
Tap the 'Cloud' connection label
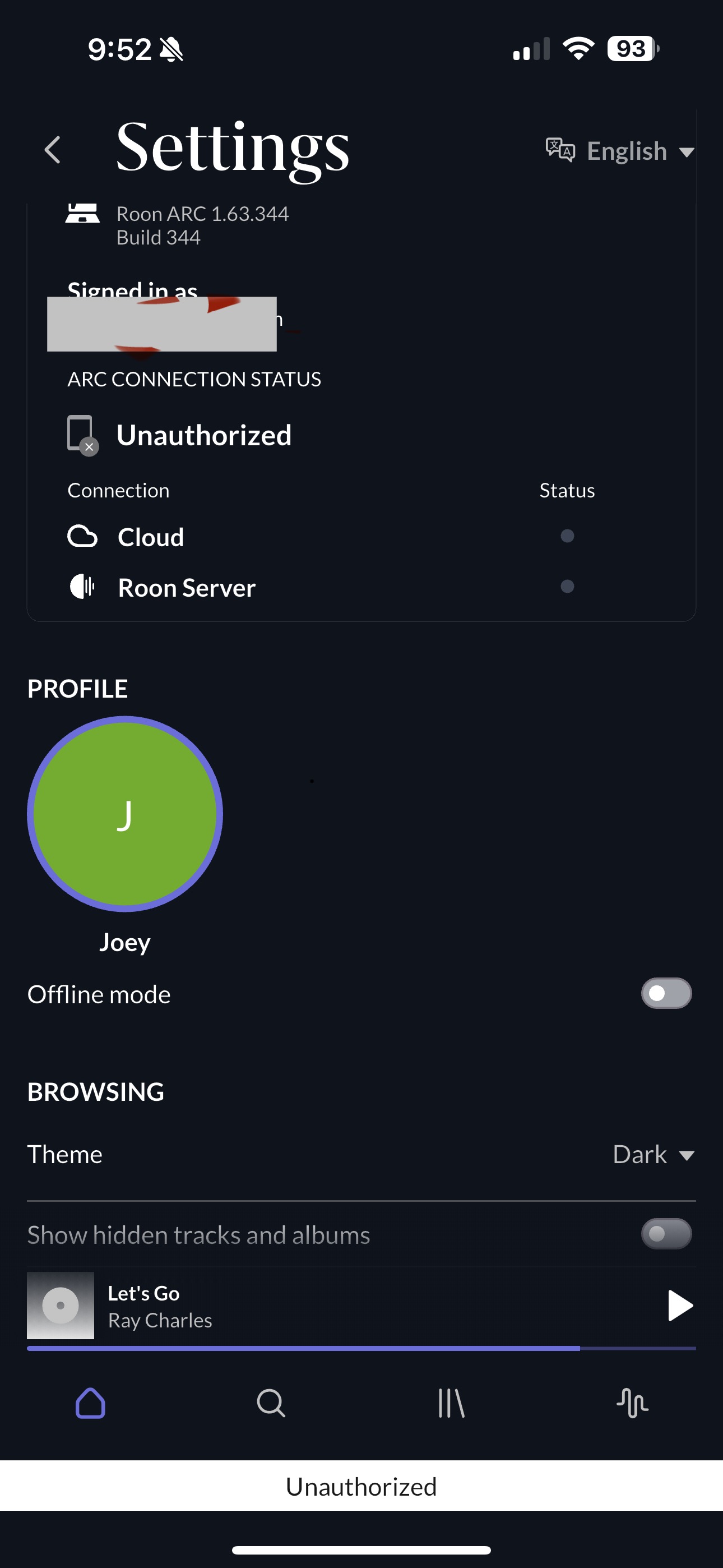[x=151, y=537]
